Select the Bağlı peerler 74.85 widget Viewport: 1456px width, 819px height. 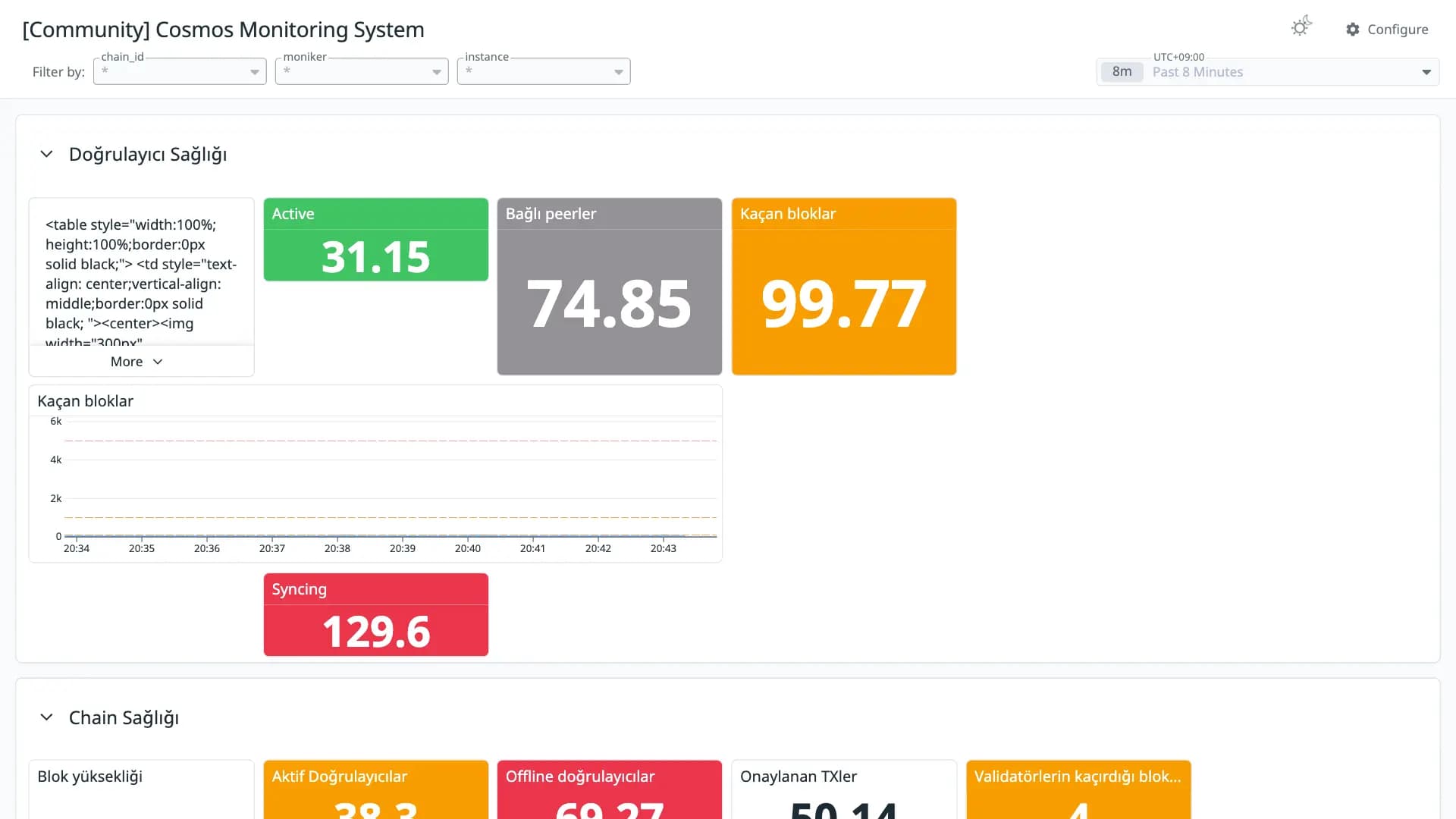click(610, 287)
